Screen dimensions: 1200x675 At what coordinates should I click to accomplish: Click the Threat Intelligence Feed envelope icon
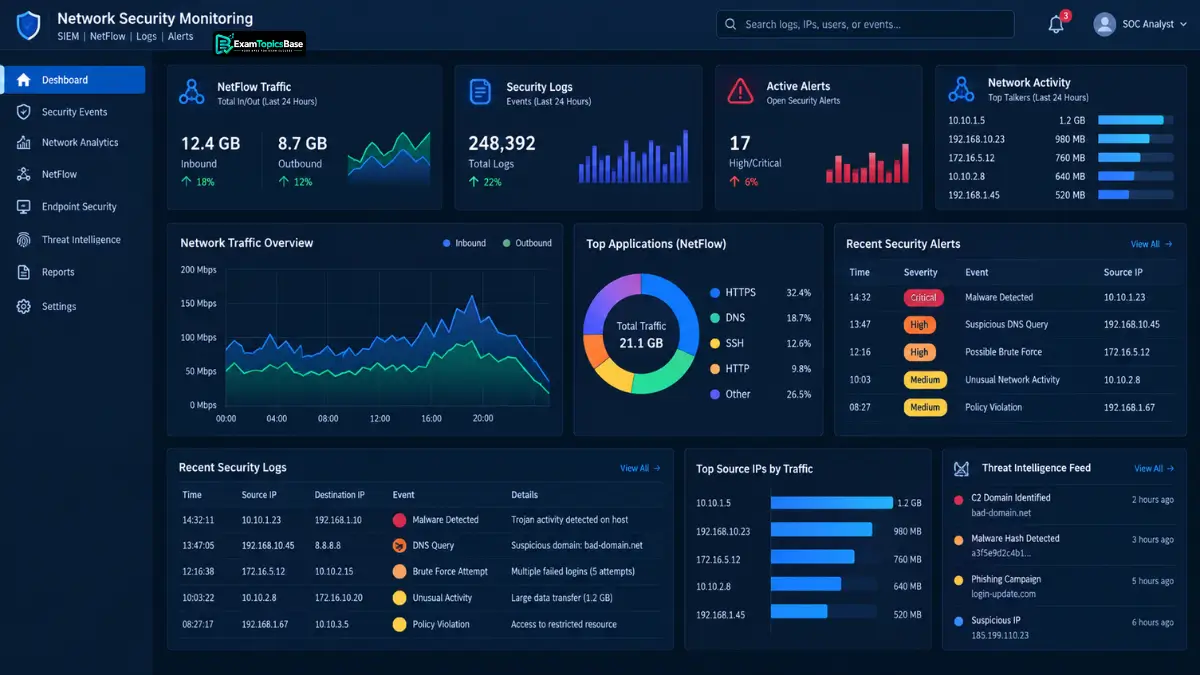(x=961, y=468)
